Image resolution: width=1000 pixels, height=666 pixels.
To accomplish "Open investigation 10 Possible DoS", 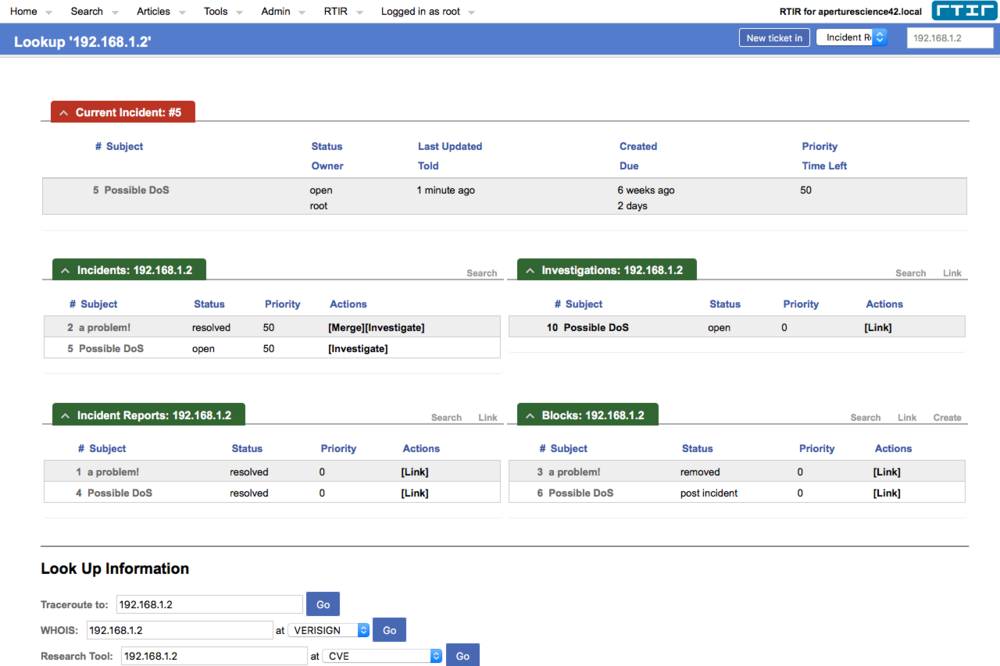I will tap(596, 327).
